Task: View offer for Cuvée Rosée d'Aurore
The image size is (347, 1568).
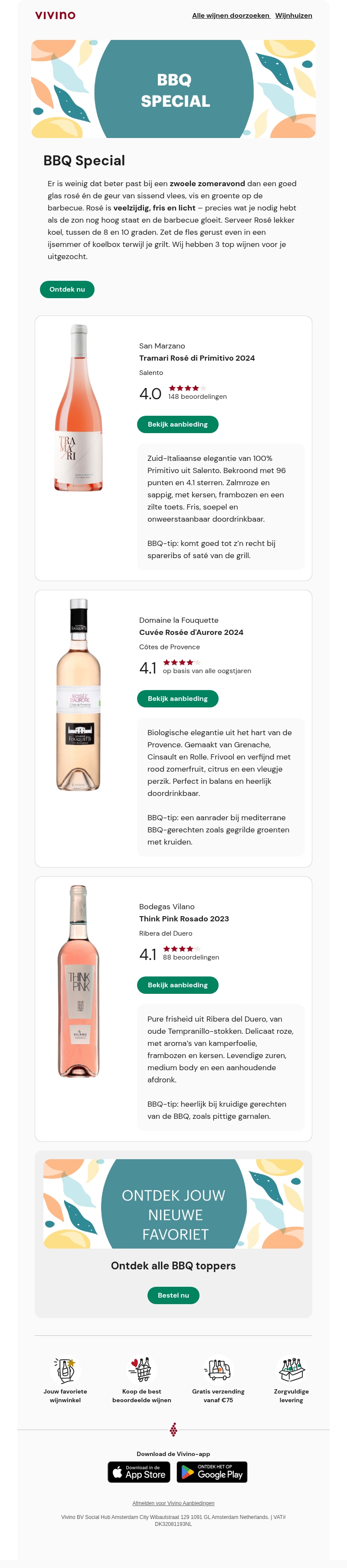Action: tap(178, 699)
